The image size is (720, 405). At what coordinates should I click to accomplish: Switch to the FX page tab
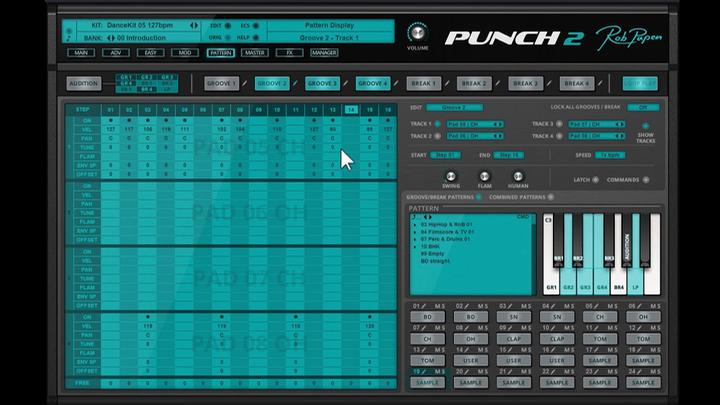289,53
